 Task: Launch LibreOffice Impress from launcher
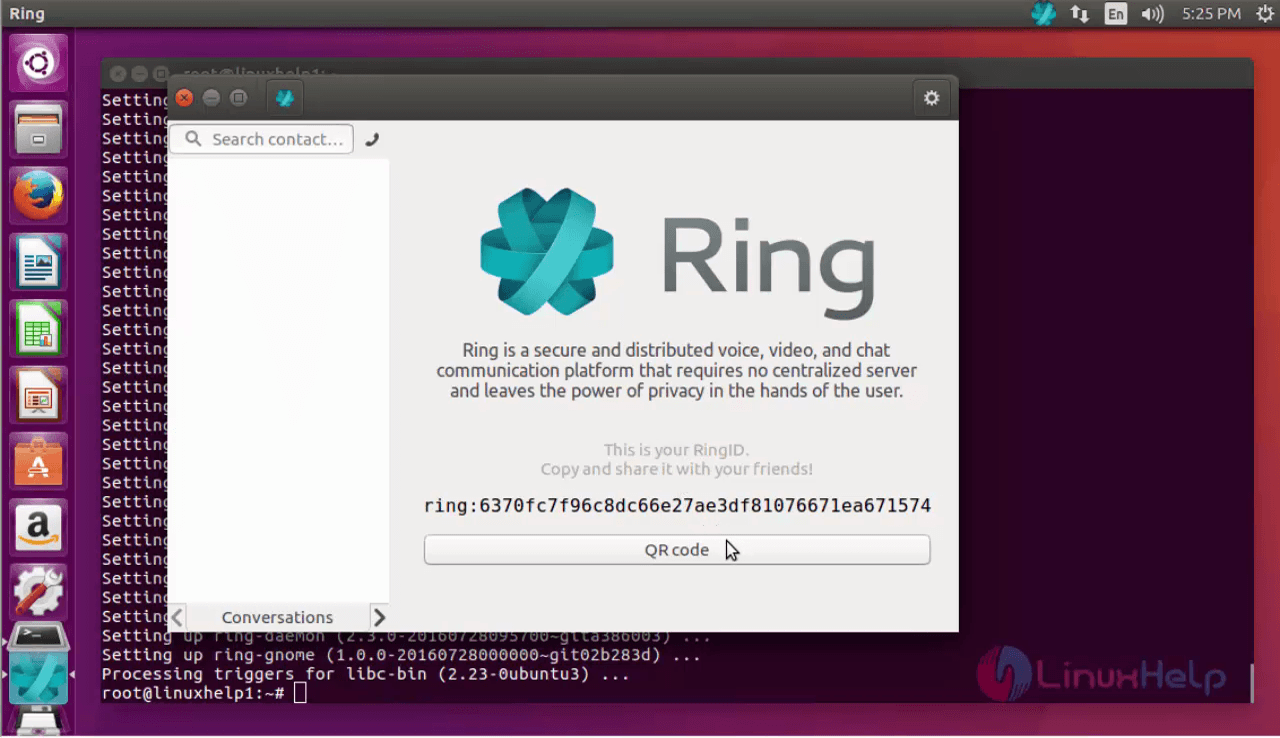[38, 395]
